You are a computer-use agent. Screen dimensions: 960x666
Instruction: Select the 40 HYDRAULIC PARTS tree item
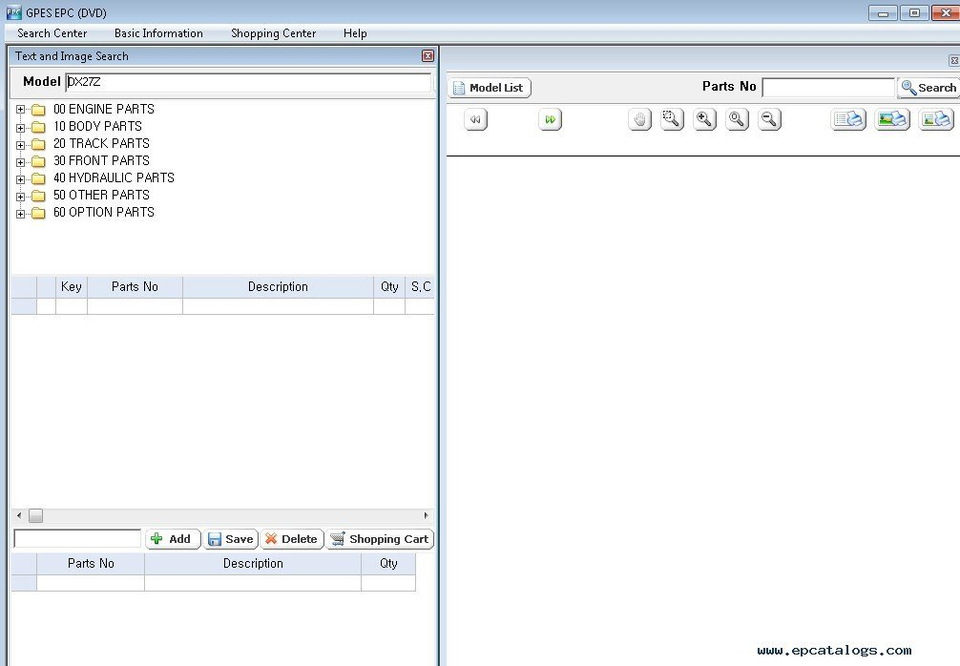(114, 178)
